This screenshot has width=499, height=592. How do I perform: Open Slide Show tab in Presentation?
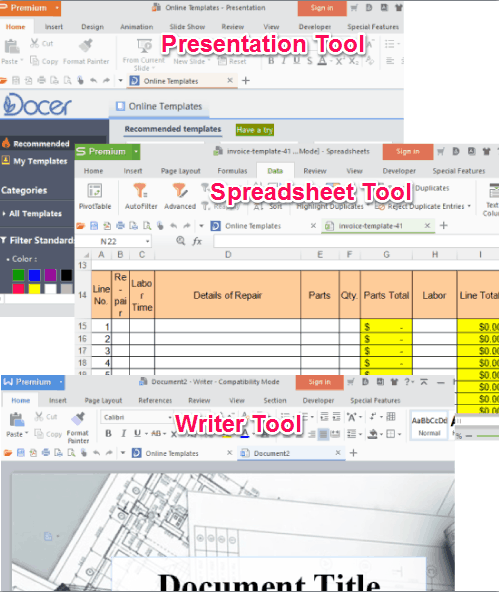pos(187,27)
